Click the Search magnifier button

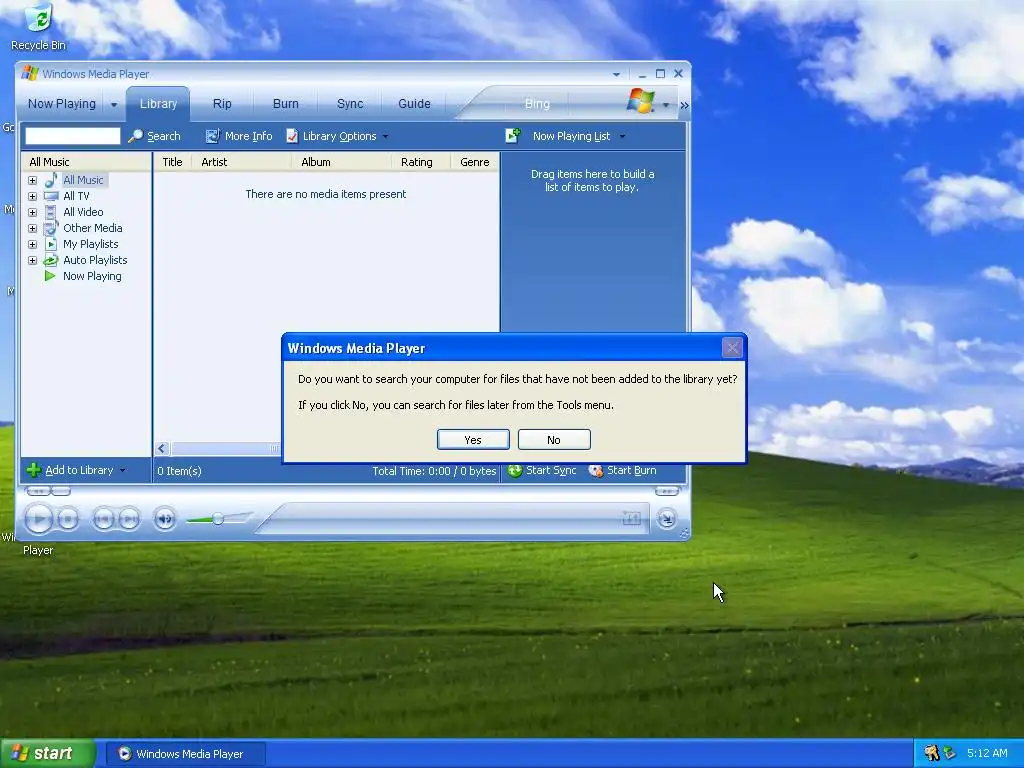[x=155, y=136]
